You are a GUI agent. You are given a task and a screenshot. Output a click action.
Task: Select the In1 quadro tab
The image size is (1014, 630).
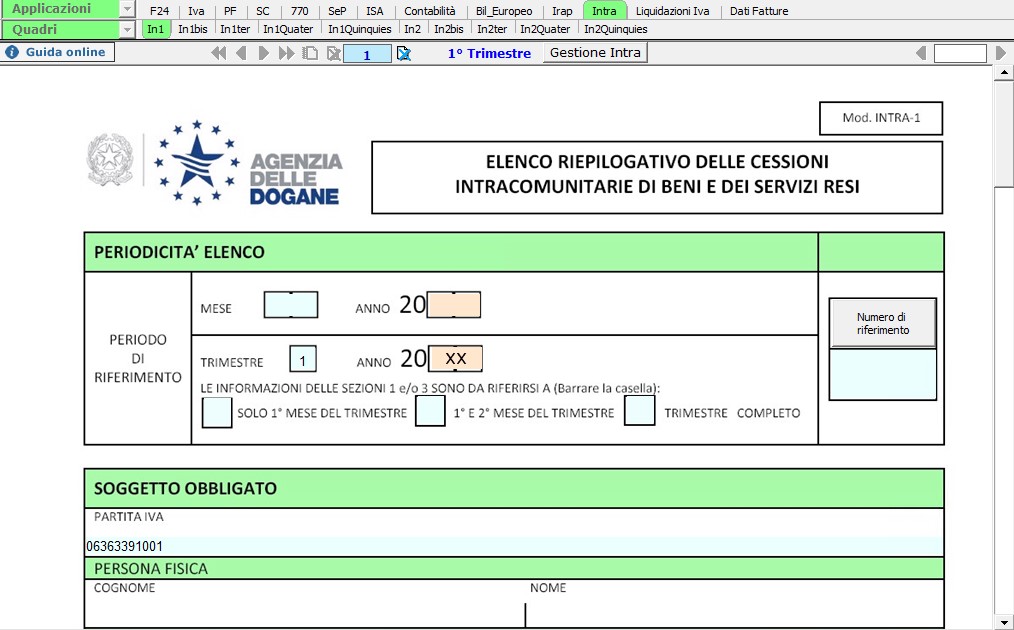(x=156, y=29)
